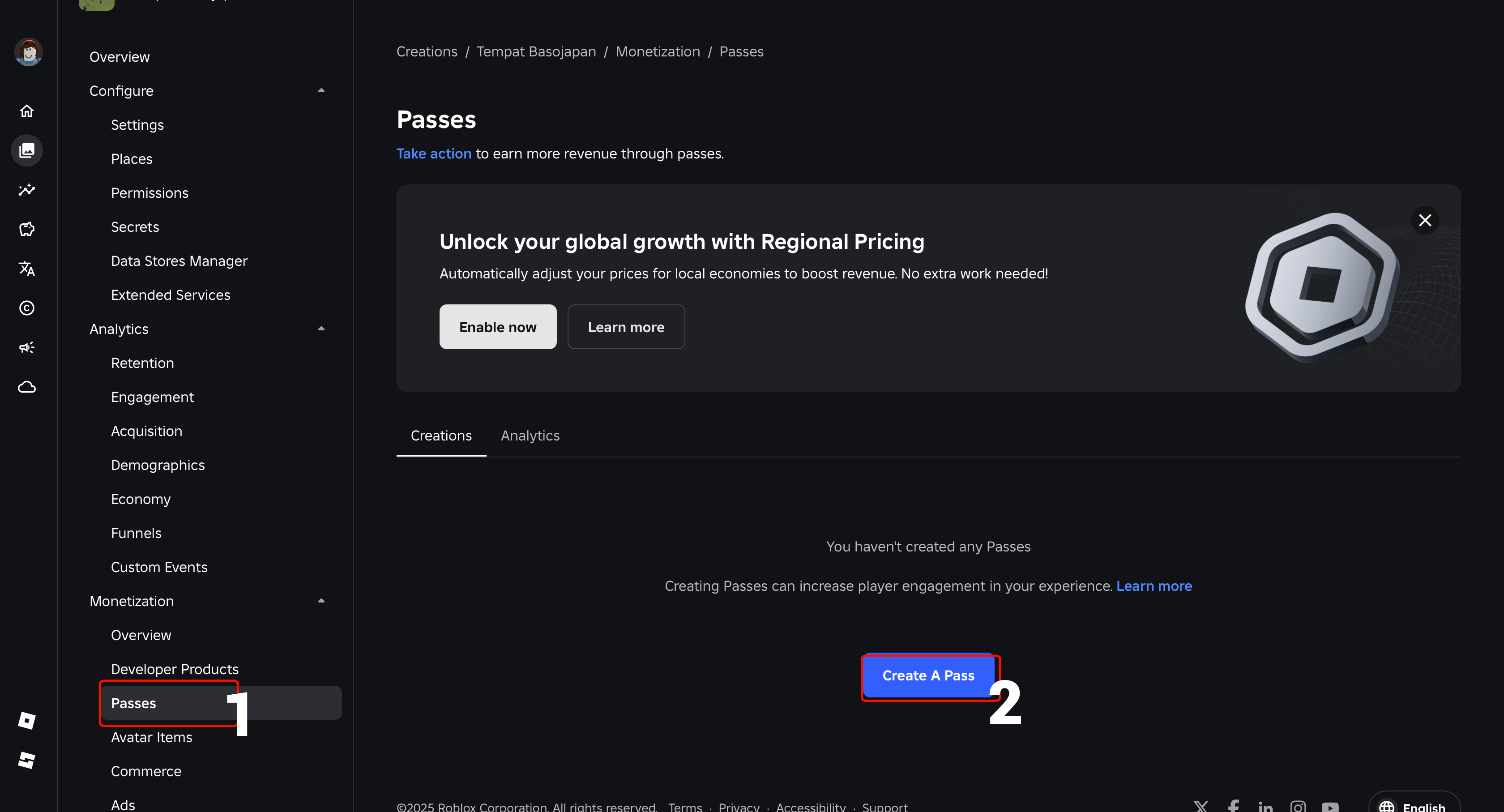Click the Creations gallery icon in rail
The width and height of the screenshot is (1504, 812).
pos(27,150)
